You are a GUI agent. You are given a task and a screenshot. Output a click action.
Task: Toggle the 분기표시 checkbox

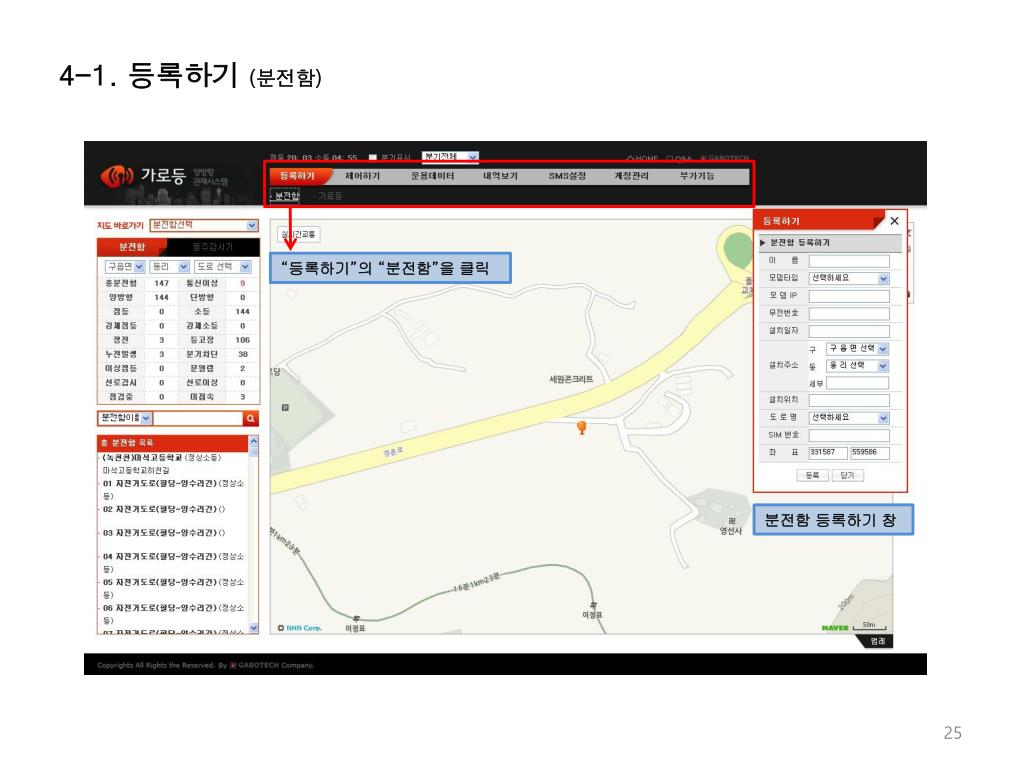pos(373,157)
